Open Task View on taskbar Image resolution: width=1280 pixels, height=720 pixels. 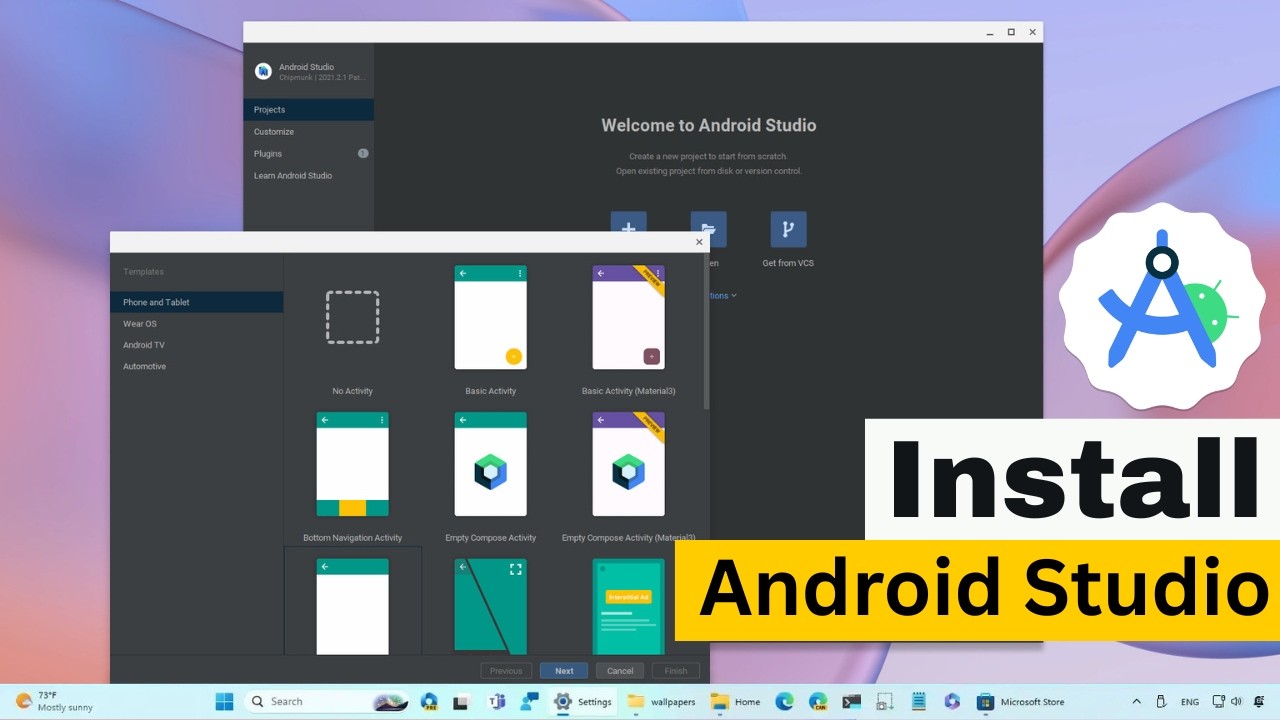click(462, 701)
